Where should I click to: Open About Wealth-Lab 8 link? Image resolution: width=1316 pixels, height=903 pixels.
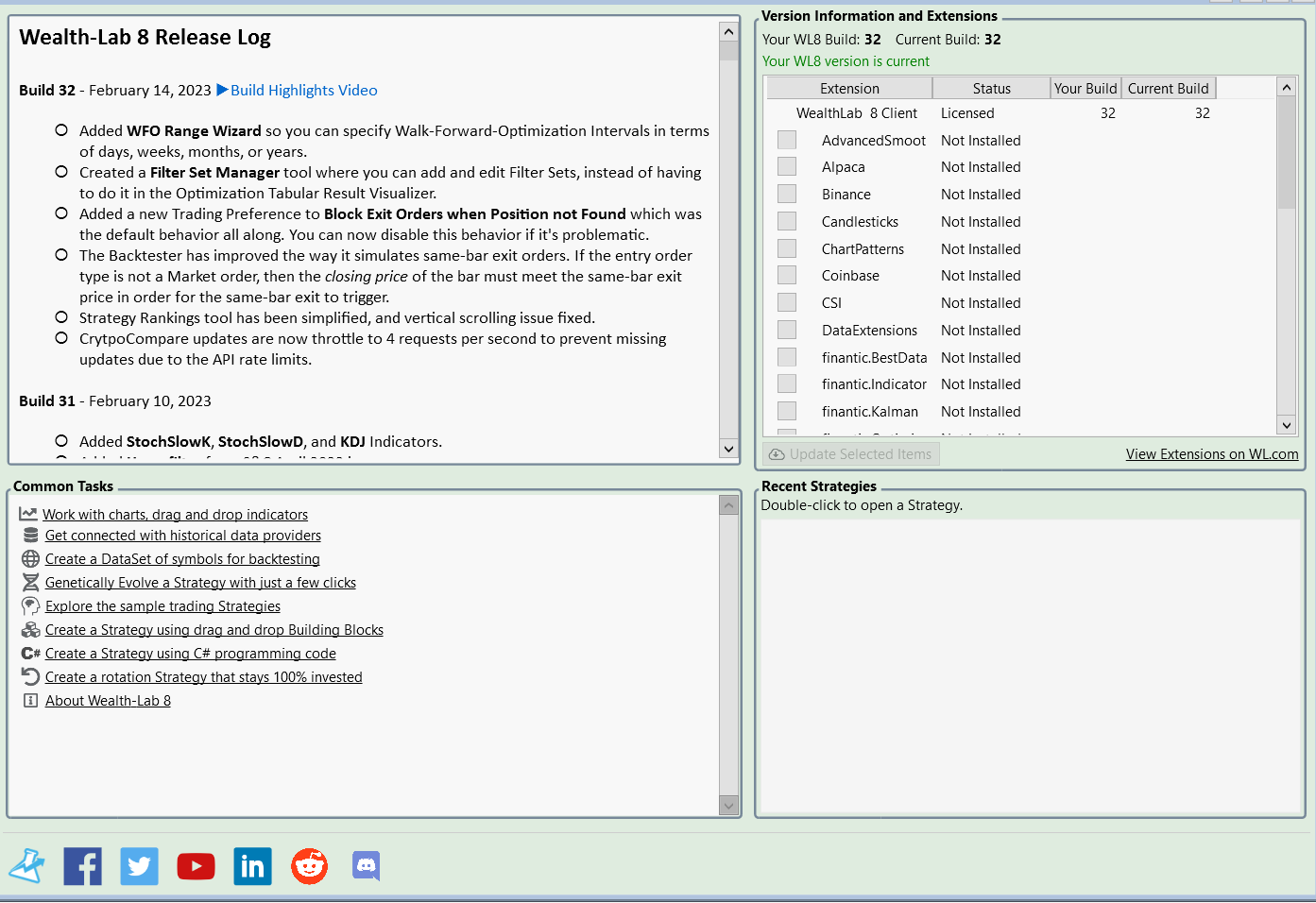tap(108, 701)
